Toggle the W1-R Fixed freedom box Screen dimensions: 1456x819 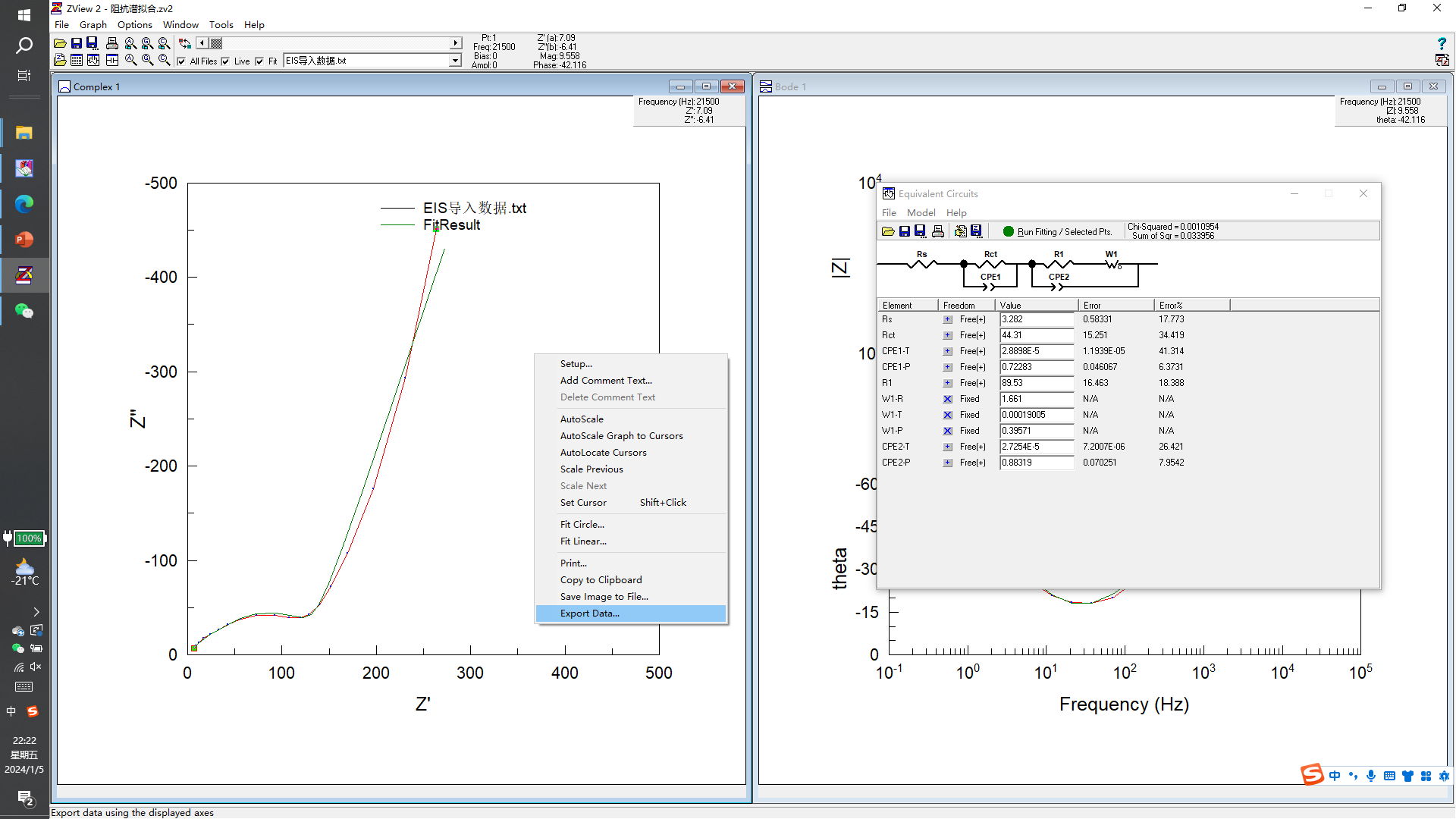point(948,399)
